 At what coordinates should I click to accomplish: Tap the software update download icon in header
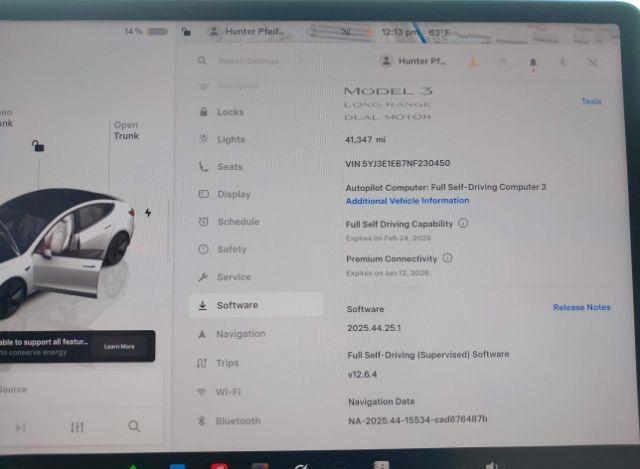click(472, 62)
